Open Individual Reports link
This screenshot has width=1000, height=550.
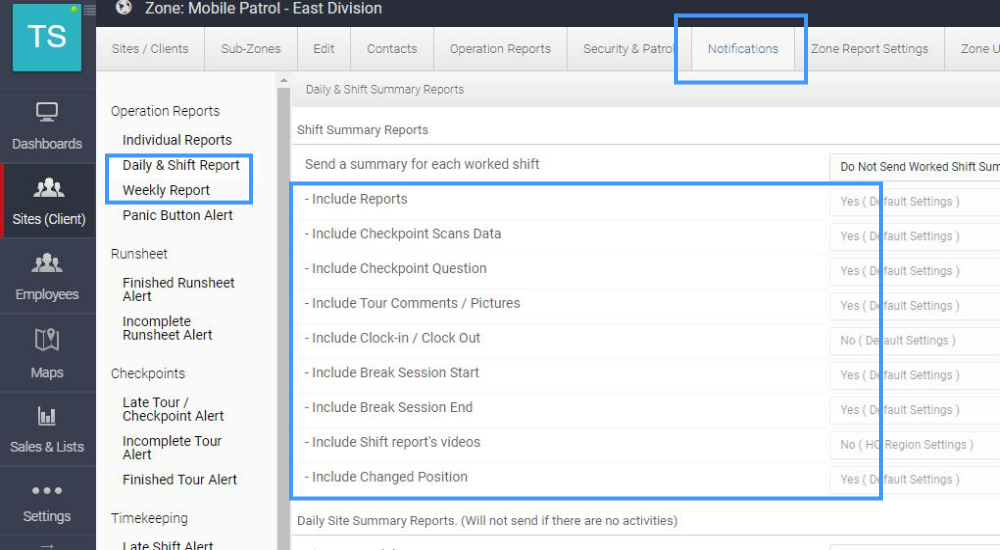coord(177,140)
